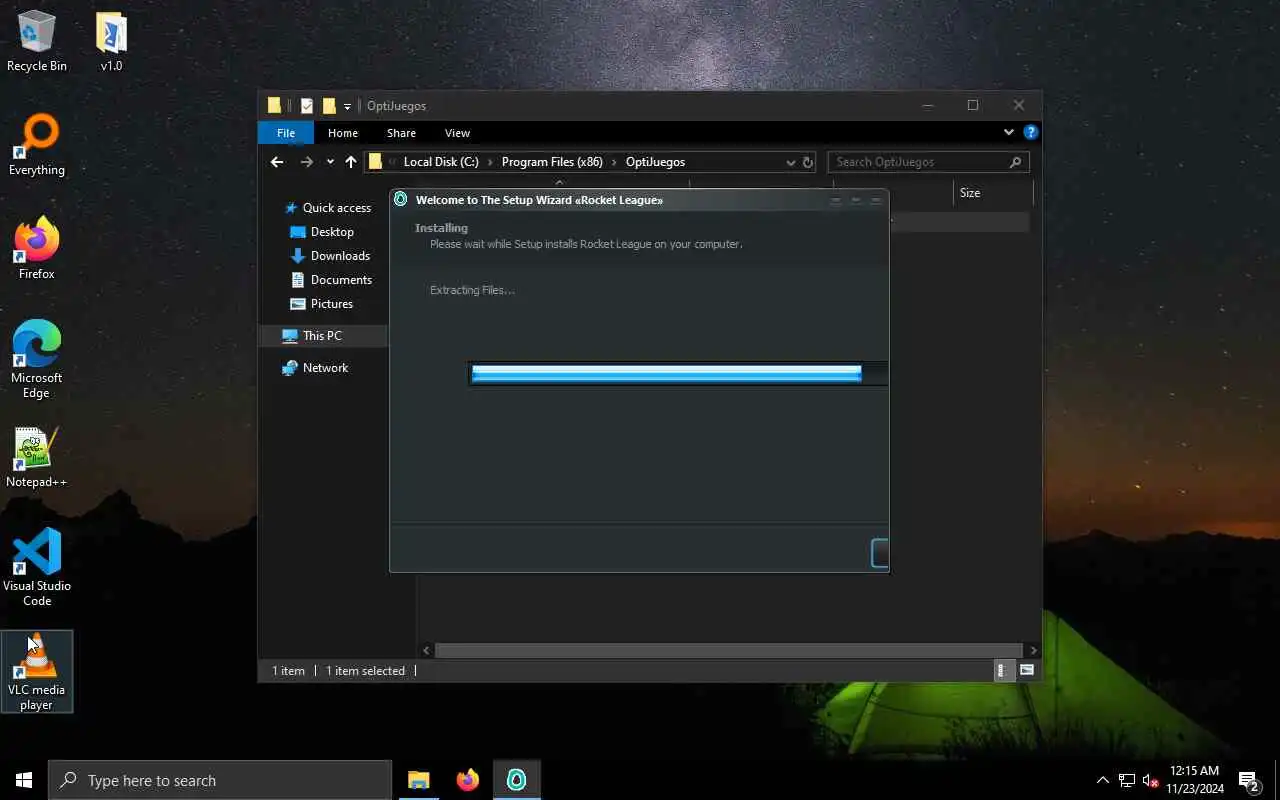Go up one folder level in Explorer
The width and height of the screenshot is (1280, 800).
(x=350, y=162)
